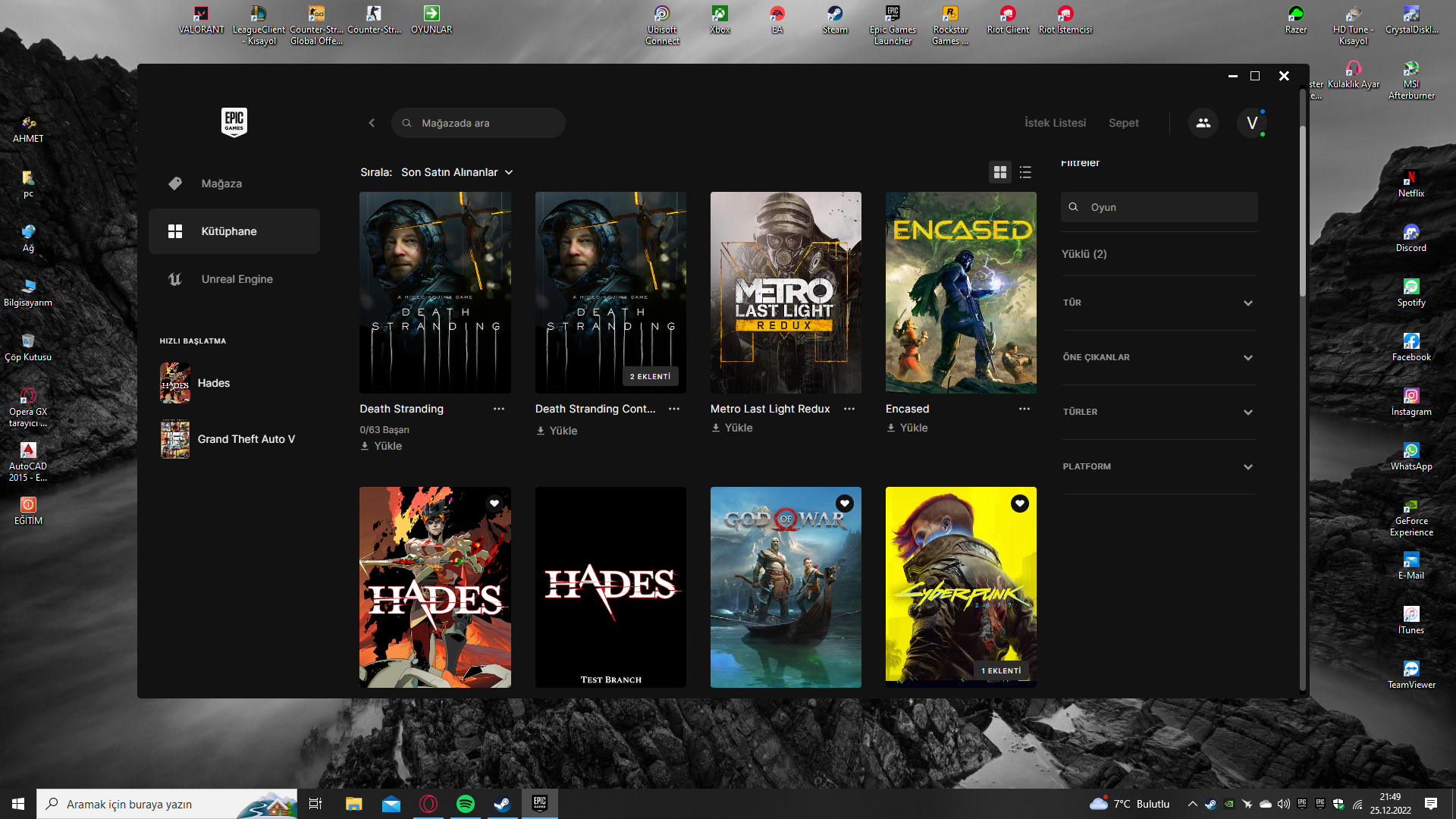Open the friends list icon
The height and width of the screenshot is (819, 1456).
click(x=1203, y=123)
